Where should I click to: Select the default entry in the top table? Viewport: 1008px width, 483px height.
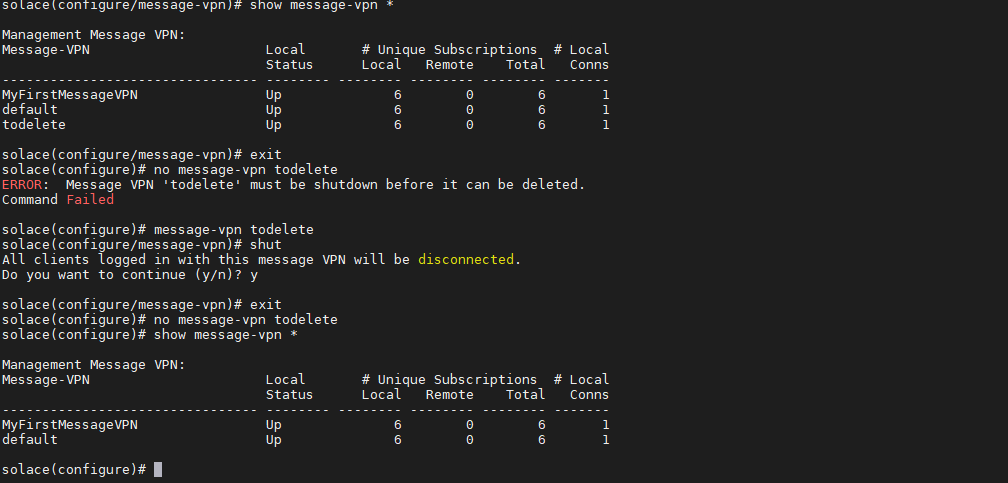tap(29, 110)
